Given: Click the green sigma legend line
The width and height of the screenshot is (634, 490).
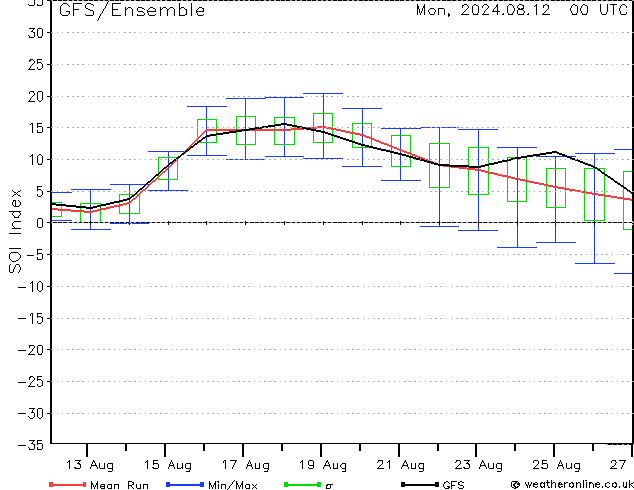Looking at the screenshot, I should pyautogui.click(x=302, y=484).
